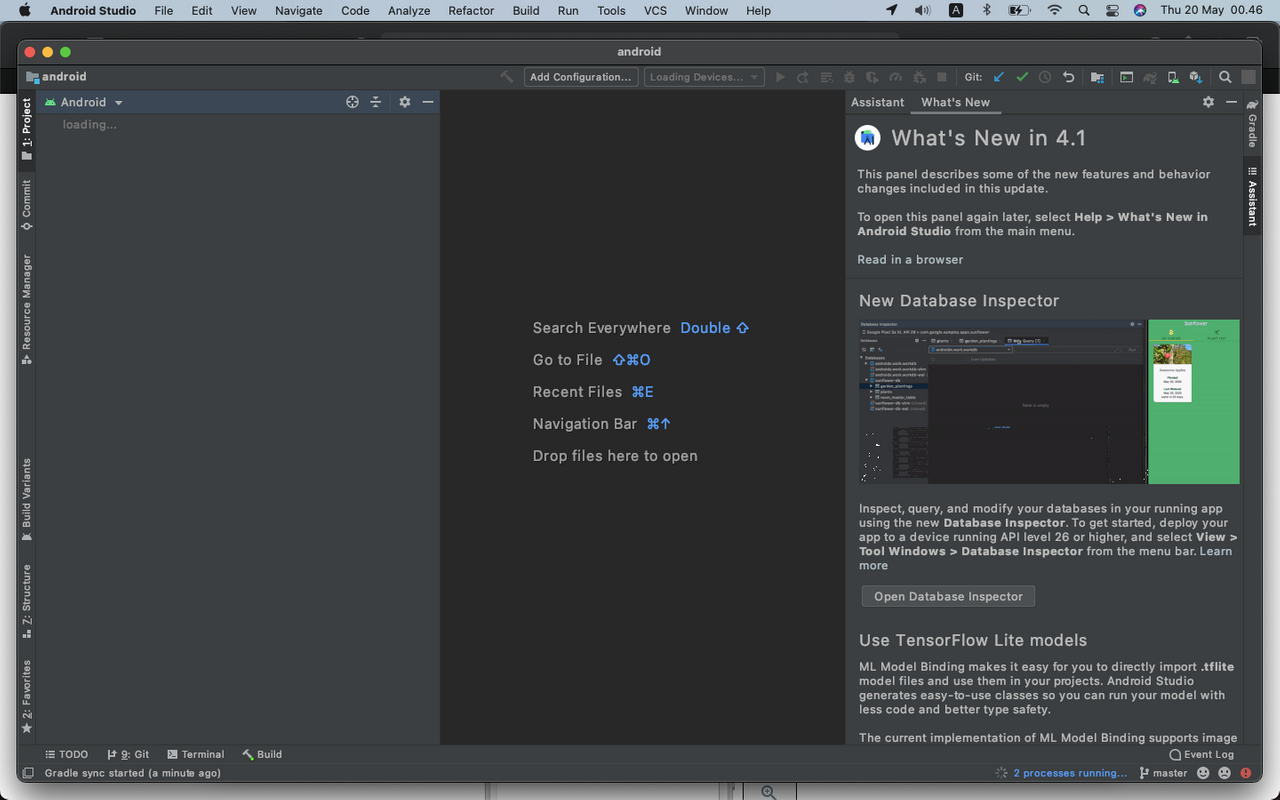
Task: Click the Gradle sync started status text
Action: coord(133,773)
